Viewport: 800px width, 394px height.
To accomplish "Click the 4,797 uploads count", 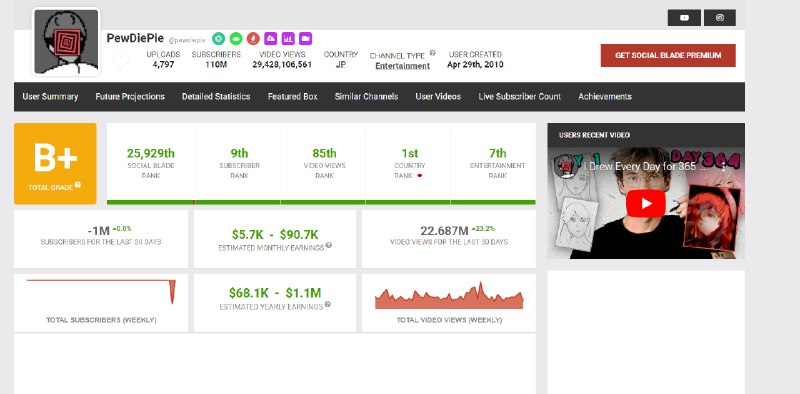I will click(x=163, y=65).
